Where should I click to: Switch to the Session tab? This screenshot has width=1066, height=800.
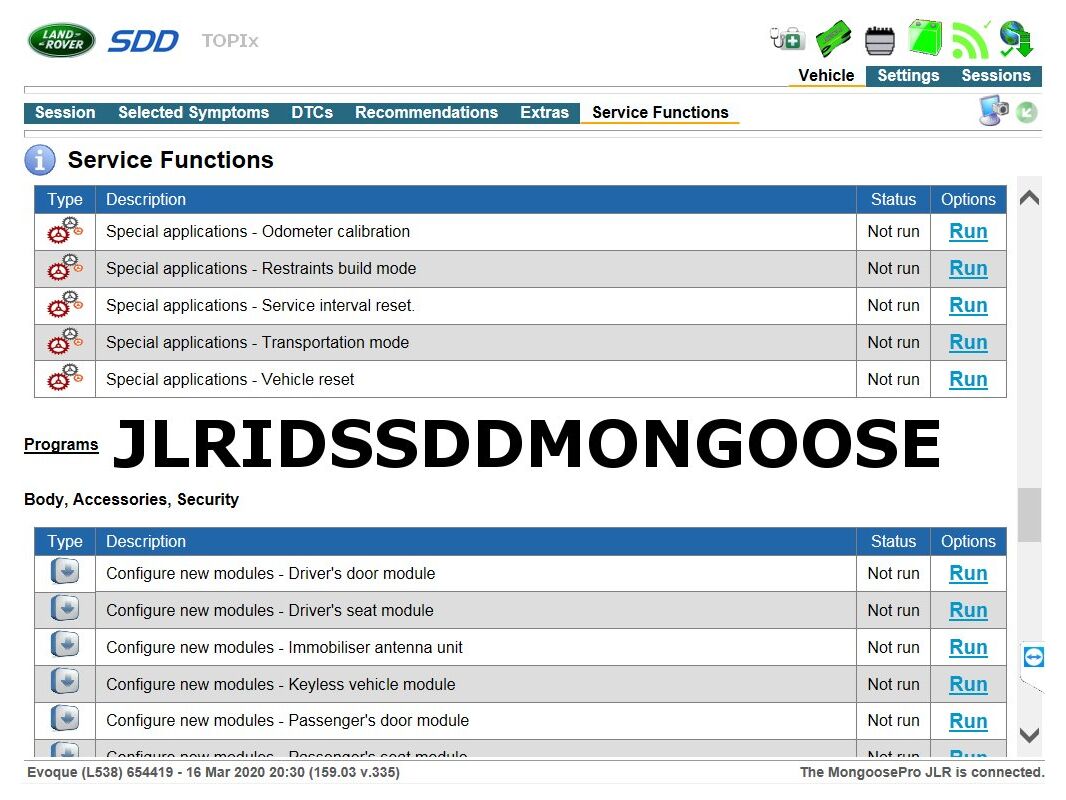pos(65,112)
